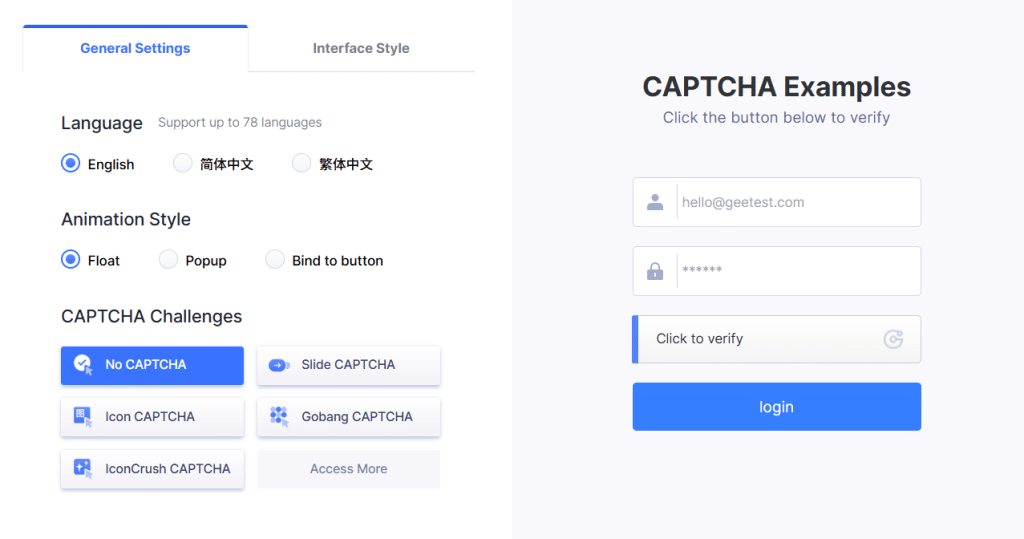Click the IconCrush CAPTCHA sparkle icon
This screenshot has width=1024, height=539.
pyautogui.click(x=83, y=468)
